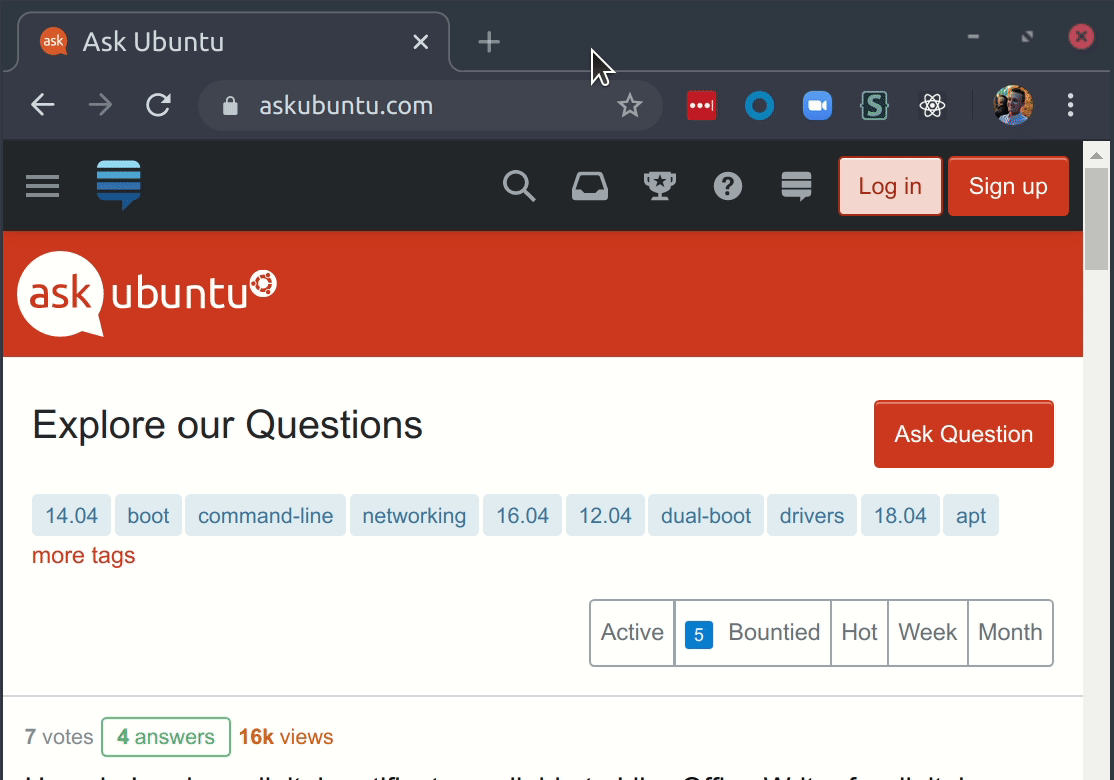Image resolution: width=1114 pixels, height=780 pixels.
Task: Reload the askubuntu.com page
Action: 158,105
